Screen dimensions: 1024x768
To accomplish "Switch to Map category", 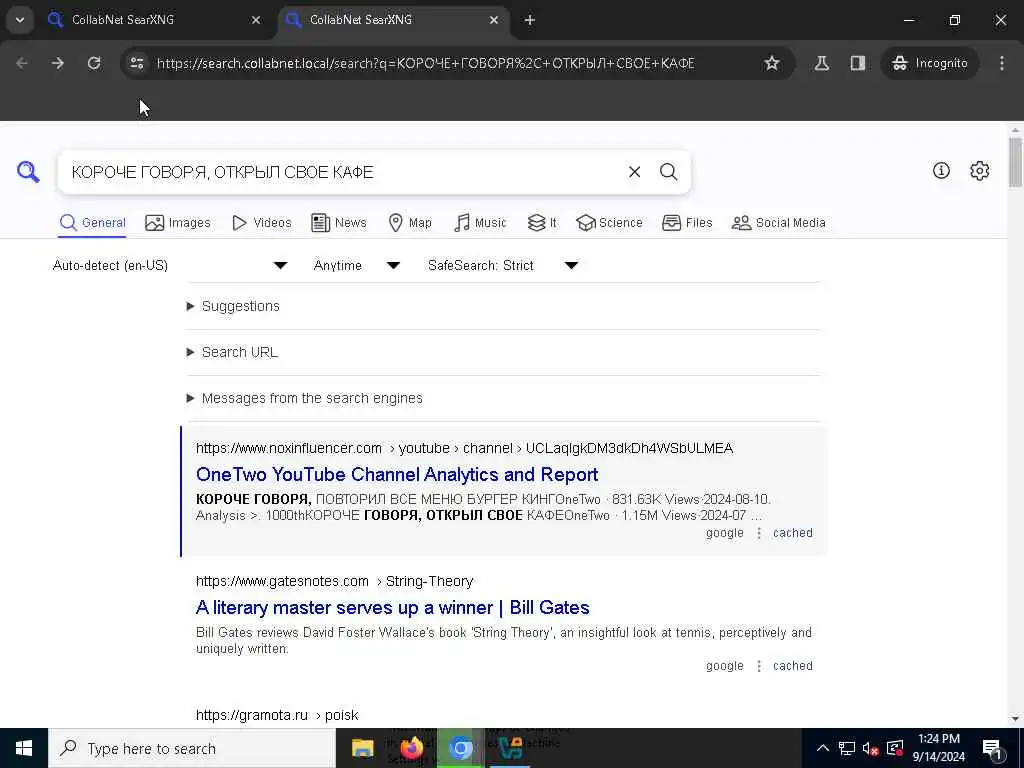I will point(409,223).
